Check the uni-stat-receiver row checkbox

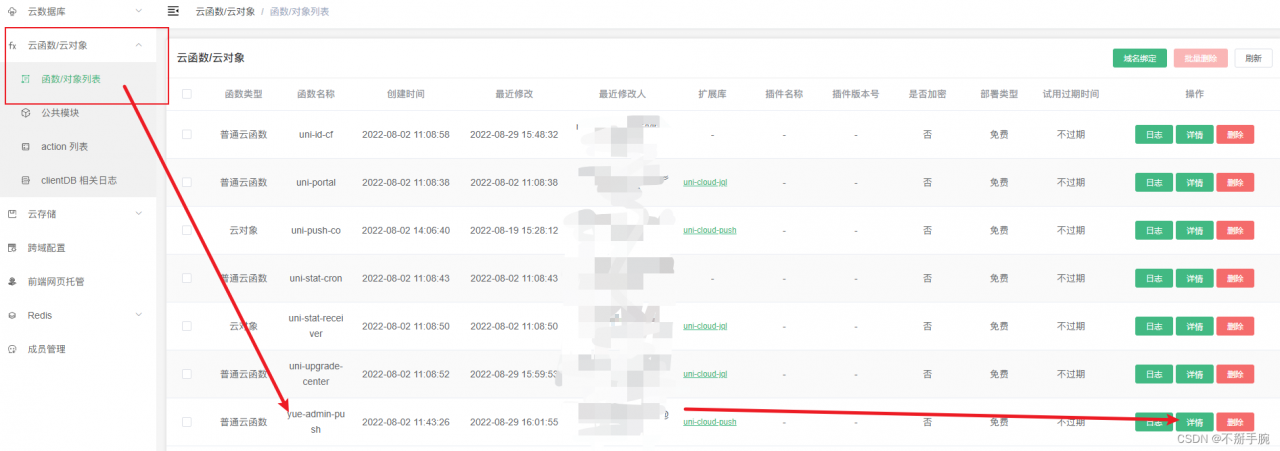click(x=187, y=326)
